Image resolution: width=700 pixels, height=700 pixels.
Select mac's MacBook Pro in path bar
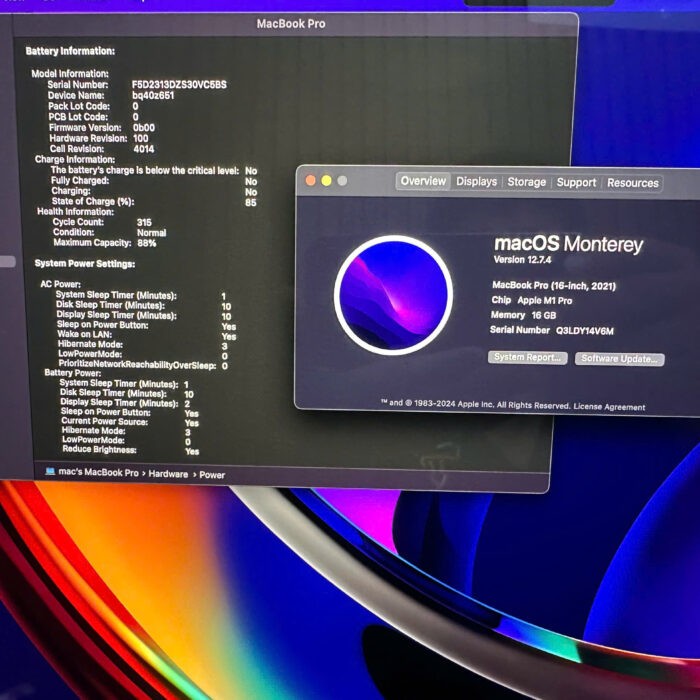click(x=98, y=472)
